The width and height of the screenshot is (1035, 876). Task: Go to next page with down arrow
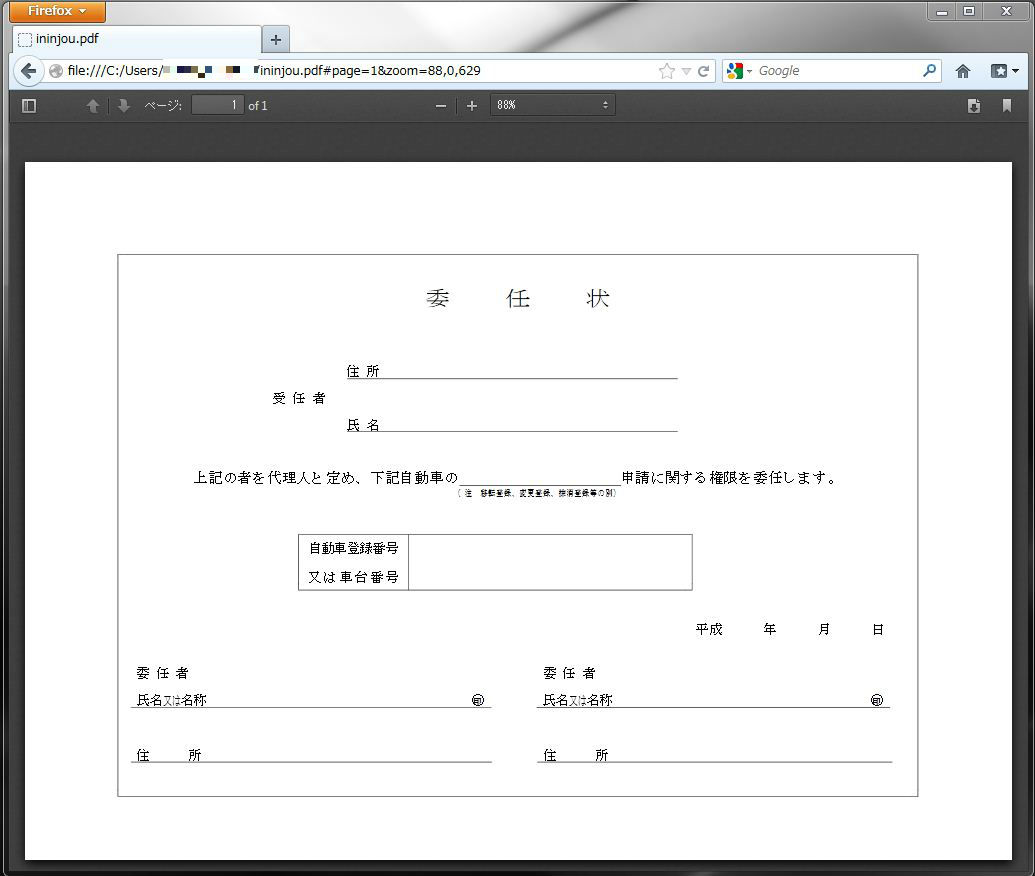pyautogui.click(x=123, y=106)
